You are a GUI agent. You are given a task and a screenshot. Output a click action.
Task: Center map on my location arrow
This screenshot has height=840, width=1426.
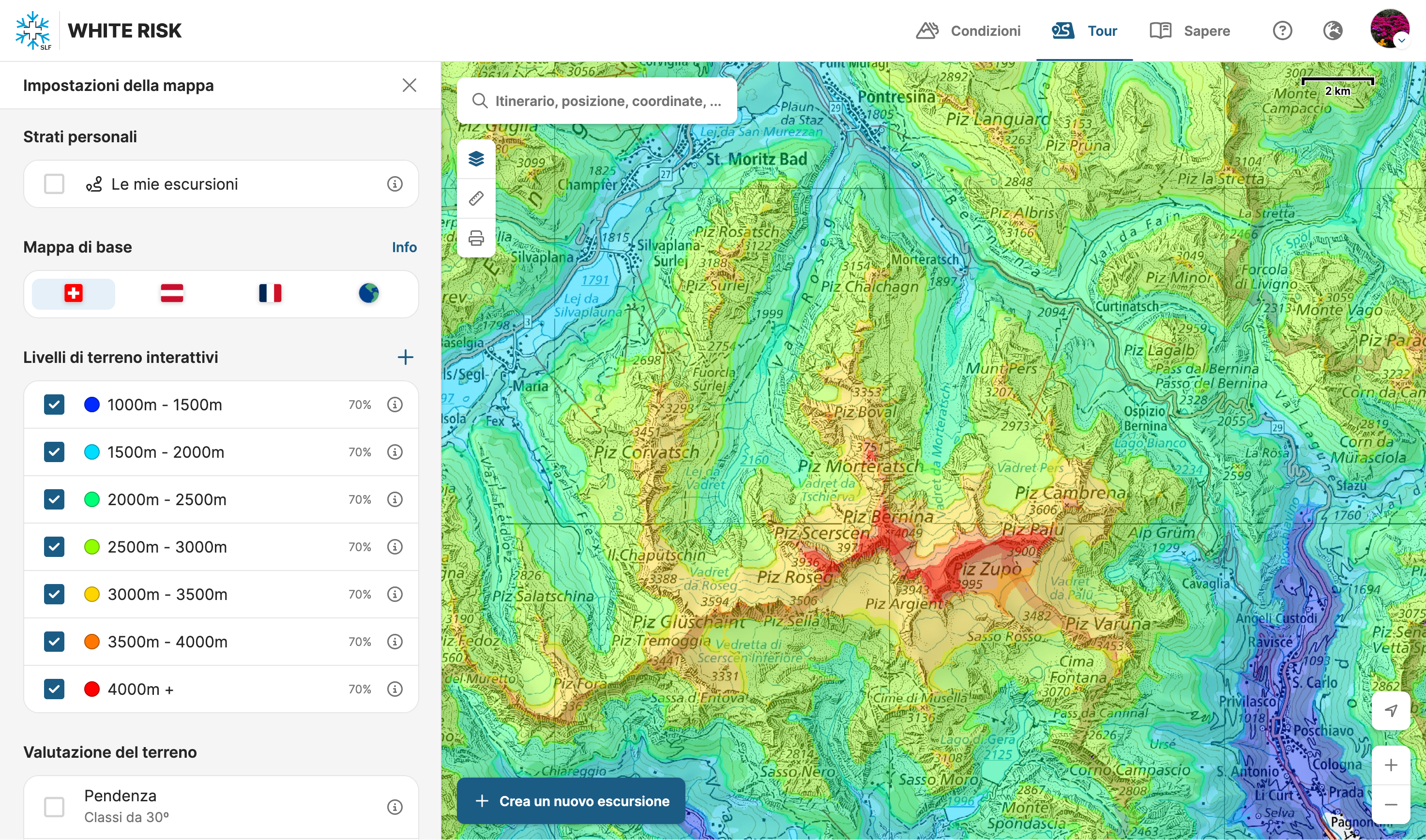coord(1390,710)
